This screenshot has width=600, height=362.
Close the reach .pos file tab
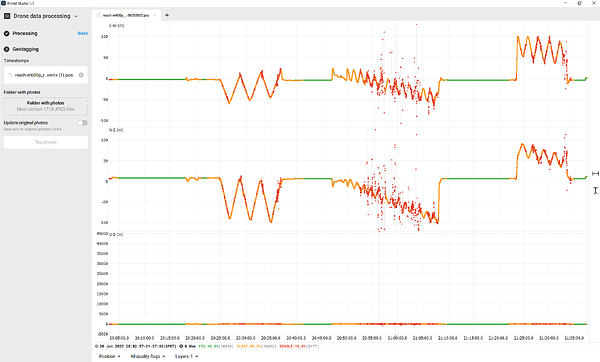(155, 15)
